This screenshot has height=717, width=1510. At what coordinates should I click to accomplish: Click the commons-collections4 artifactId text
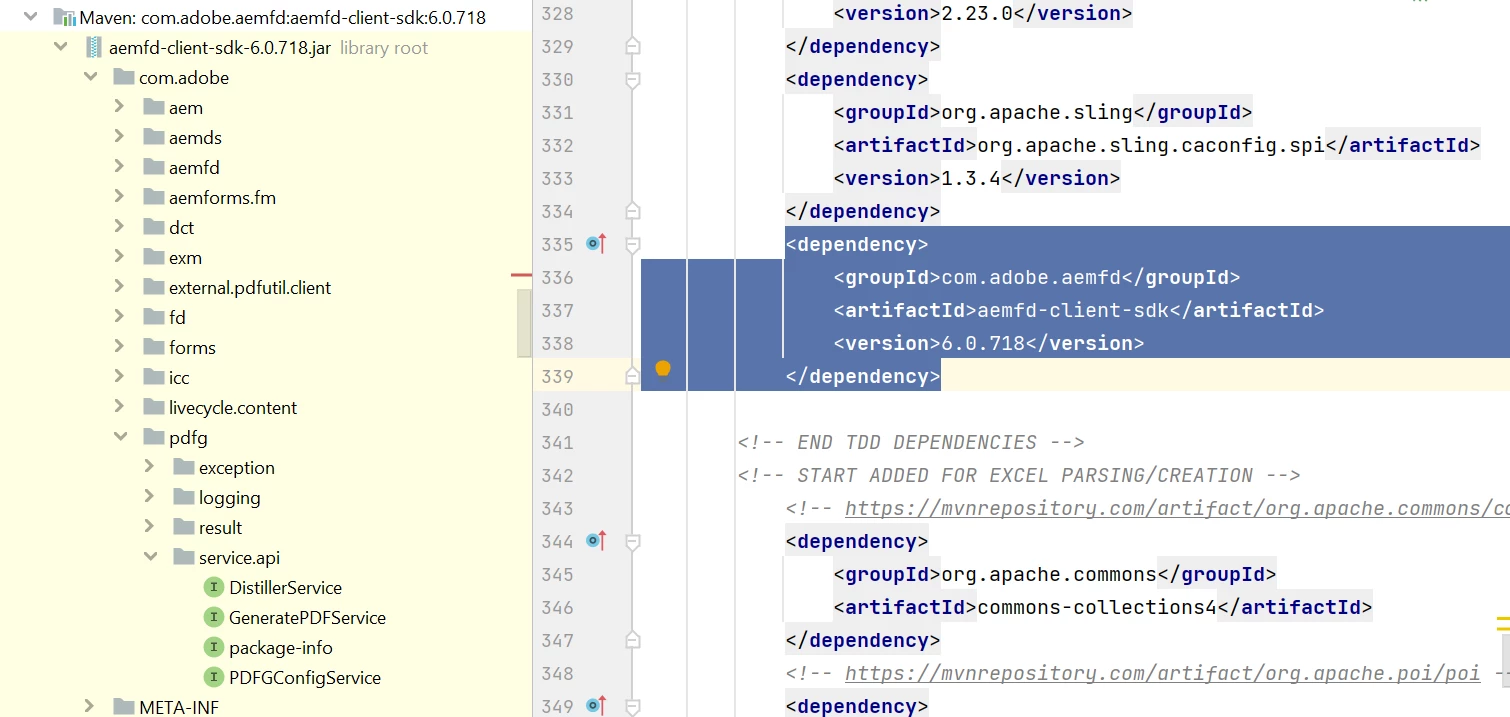click(1097, 607)
